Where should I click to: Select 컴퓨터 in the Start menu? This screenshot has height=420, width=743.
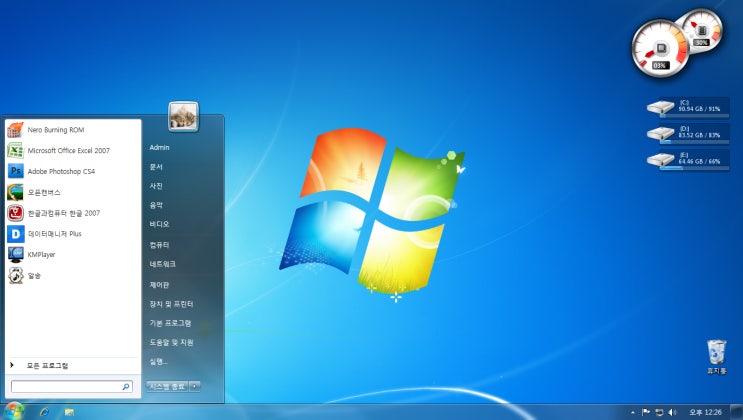160,245
